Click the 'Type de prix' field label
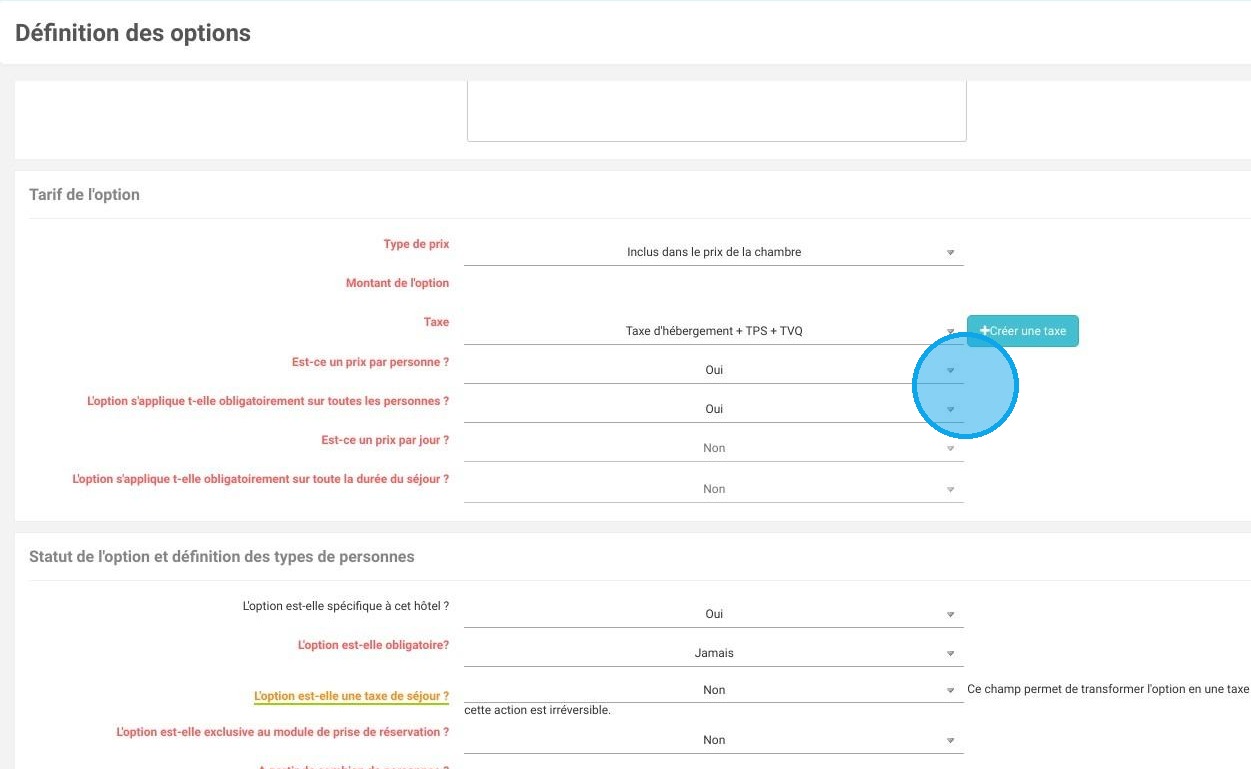The height and width of the screenshot is (769, 1251). pos(416,244)
